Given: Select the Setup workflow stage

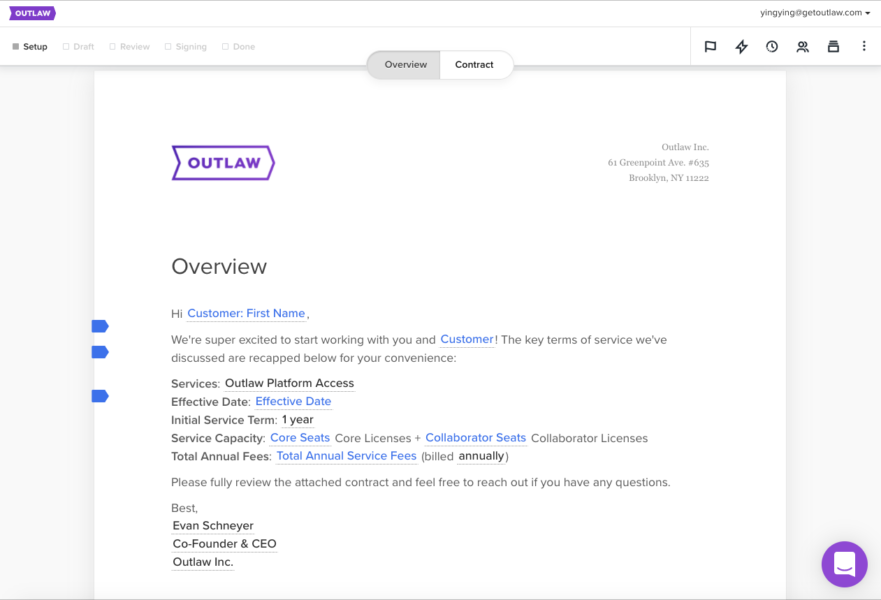Looking at the screenshot, I should (x=30, y=47).
